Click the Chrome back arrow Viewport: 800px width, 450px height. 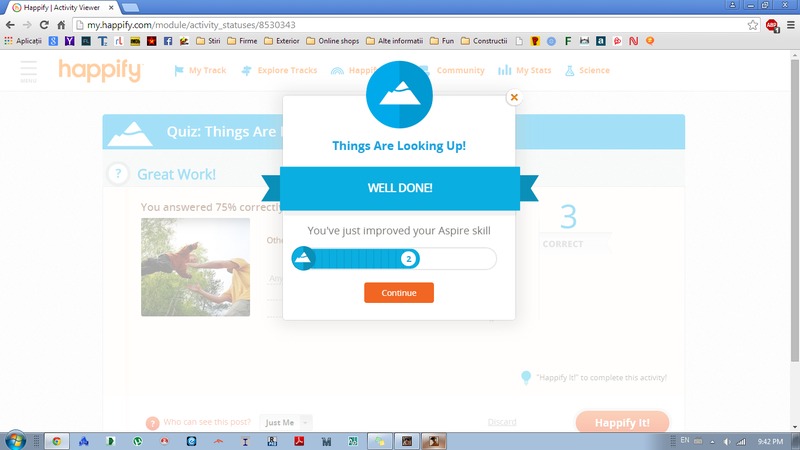(x=10, y=25)
